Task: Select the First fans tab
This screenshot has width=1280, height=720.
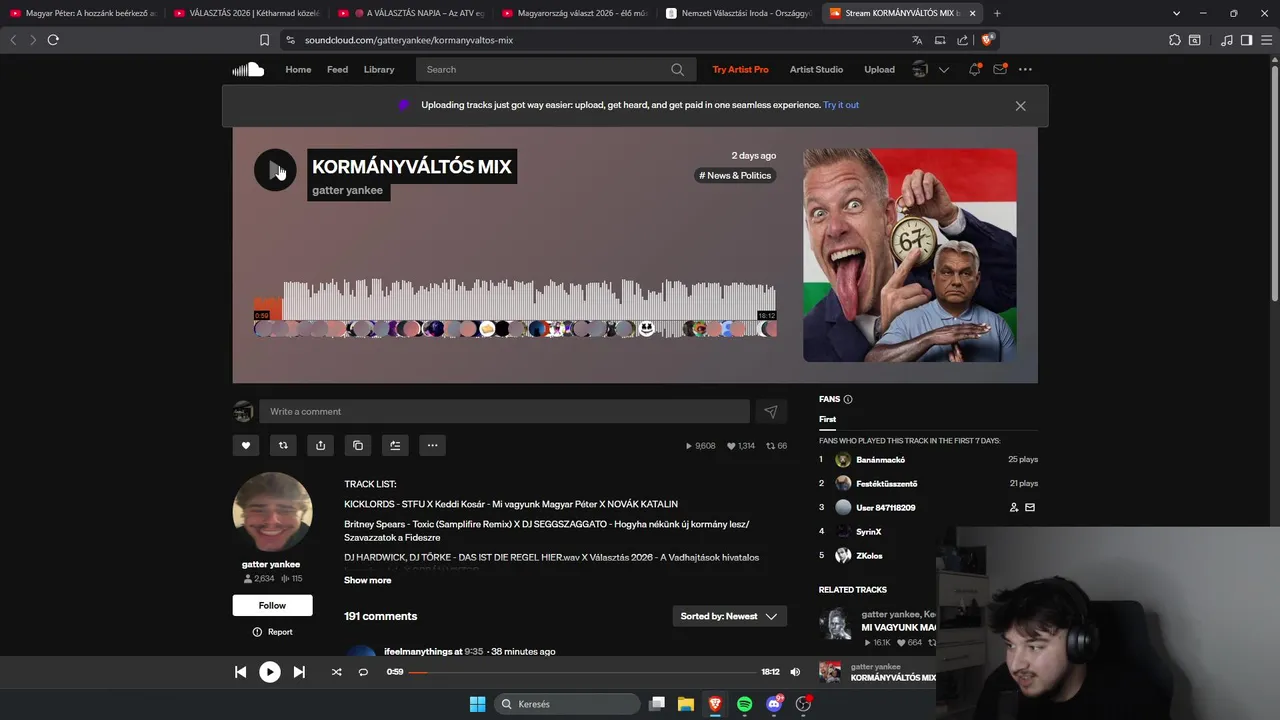Action: point(827,420)
